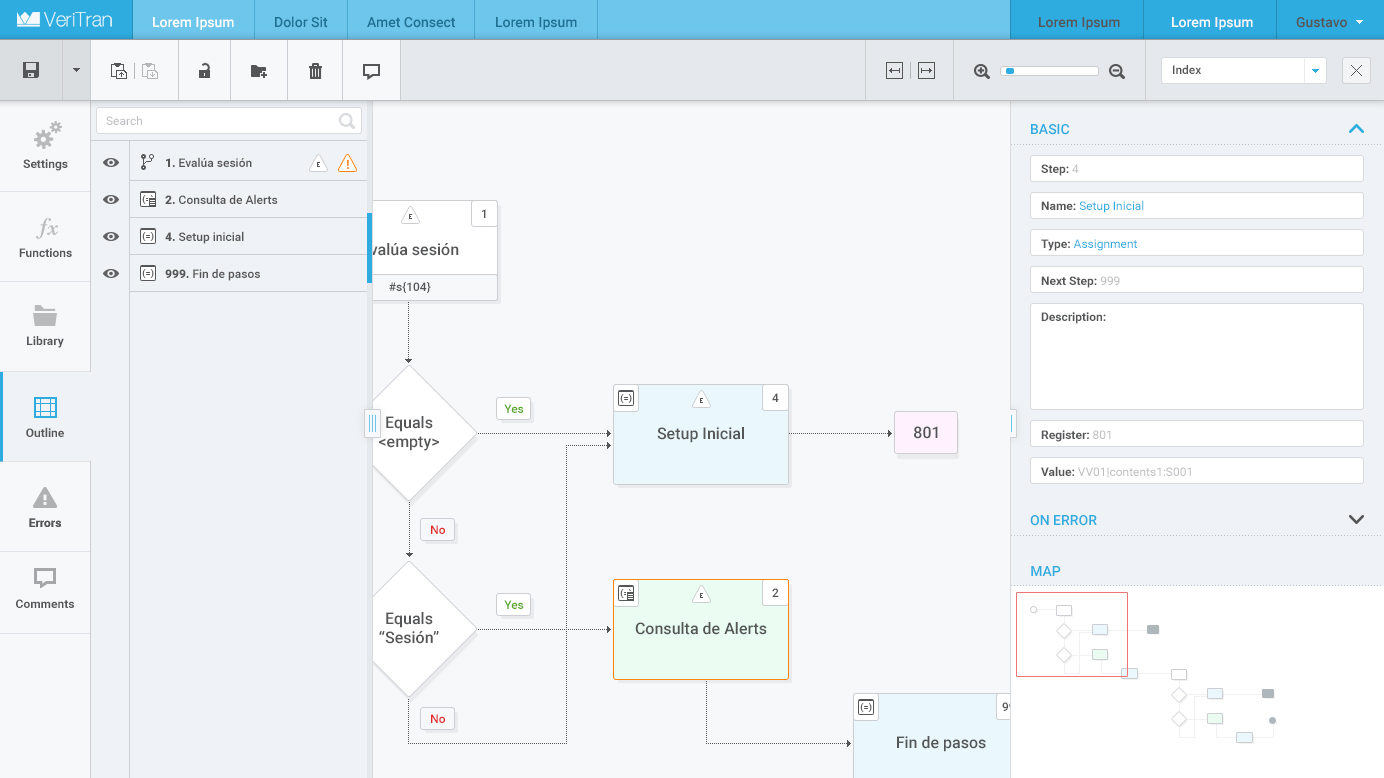1384x778 pixels.
Task: Collapse the BASIC section
Action: pos(1356,129)
